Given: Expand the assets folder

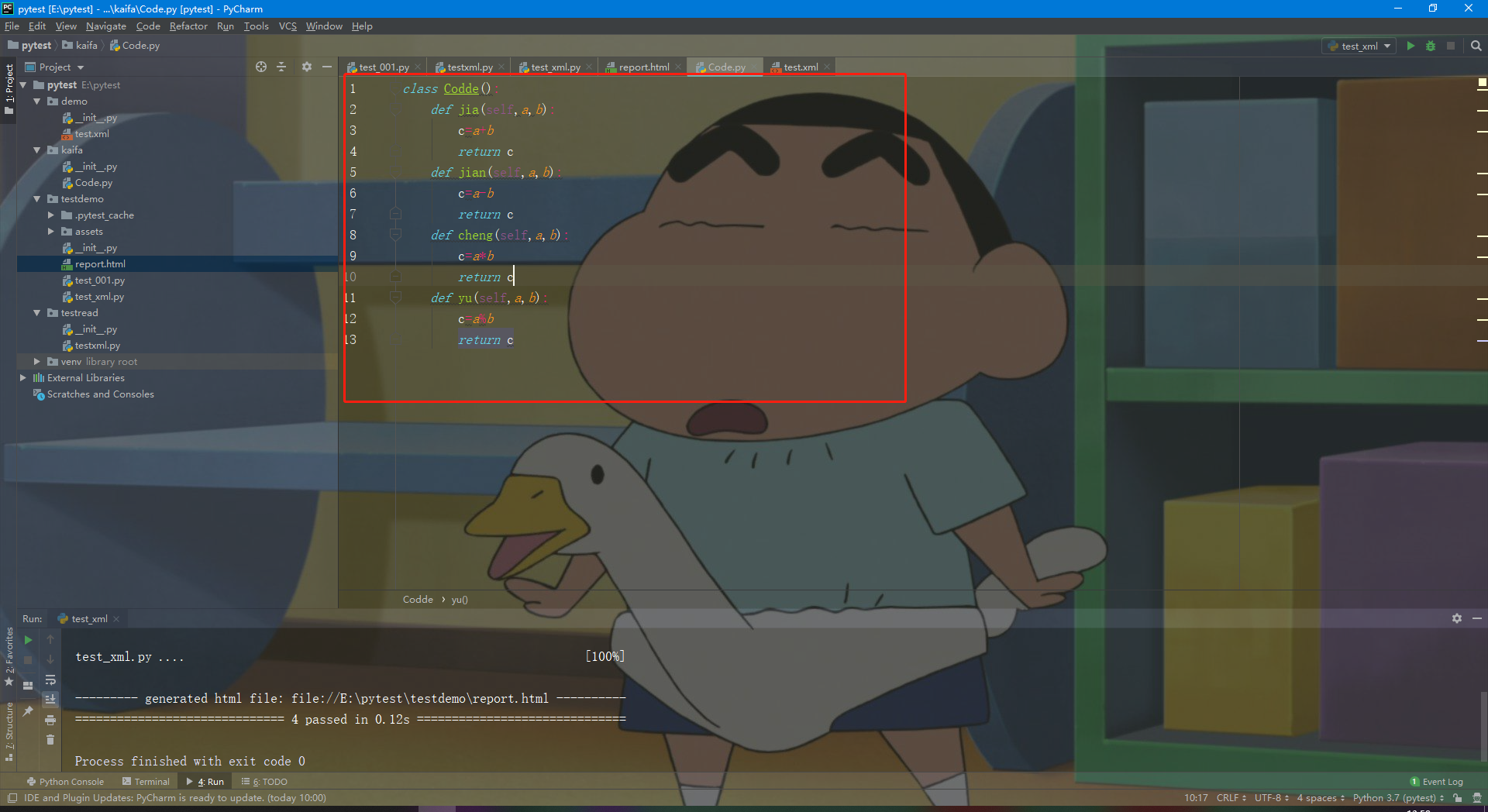Looking at the screenshot, I should point(51,232).
